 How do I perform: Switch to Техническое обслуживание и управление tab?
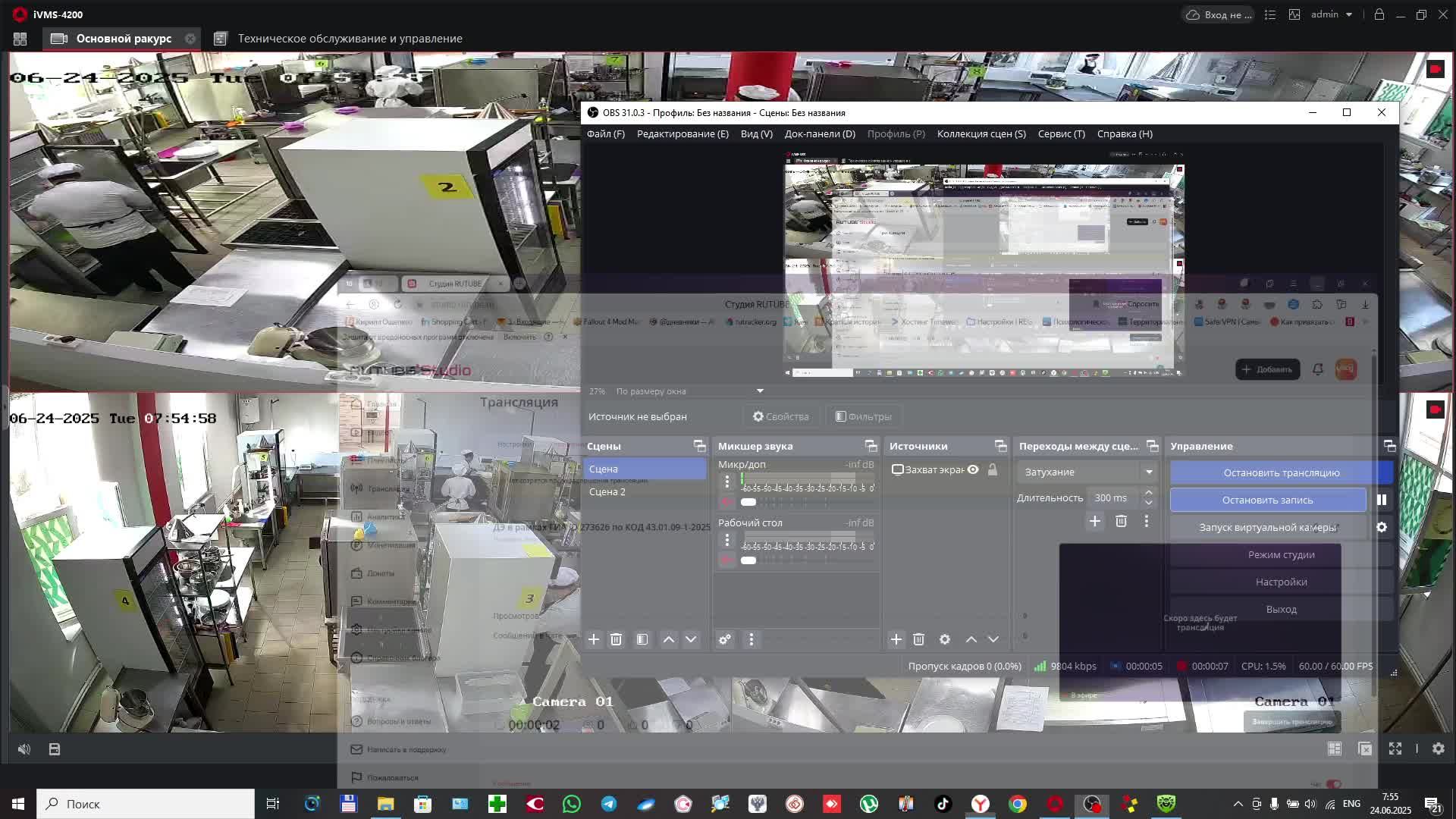(x=350, y=39)
